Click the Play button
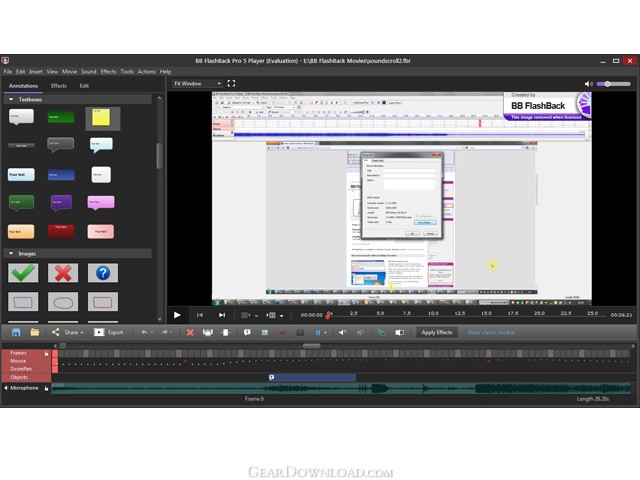 (x=177, y=315)
